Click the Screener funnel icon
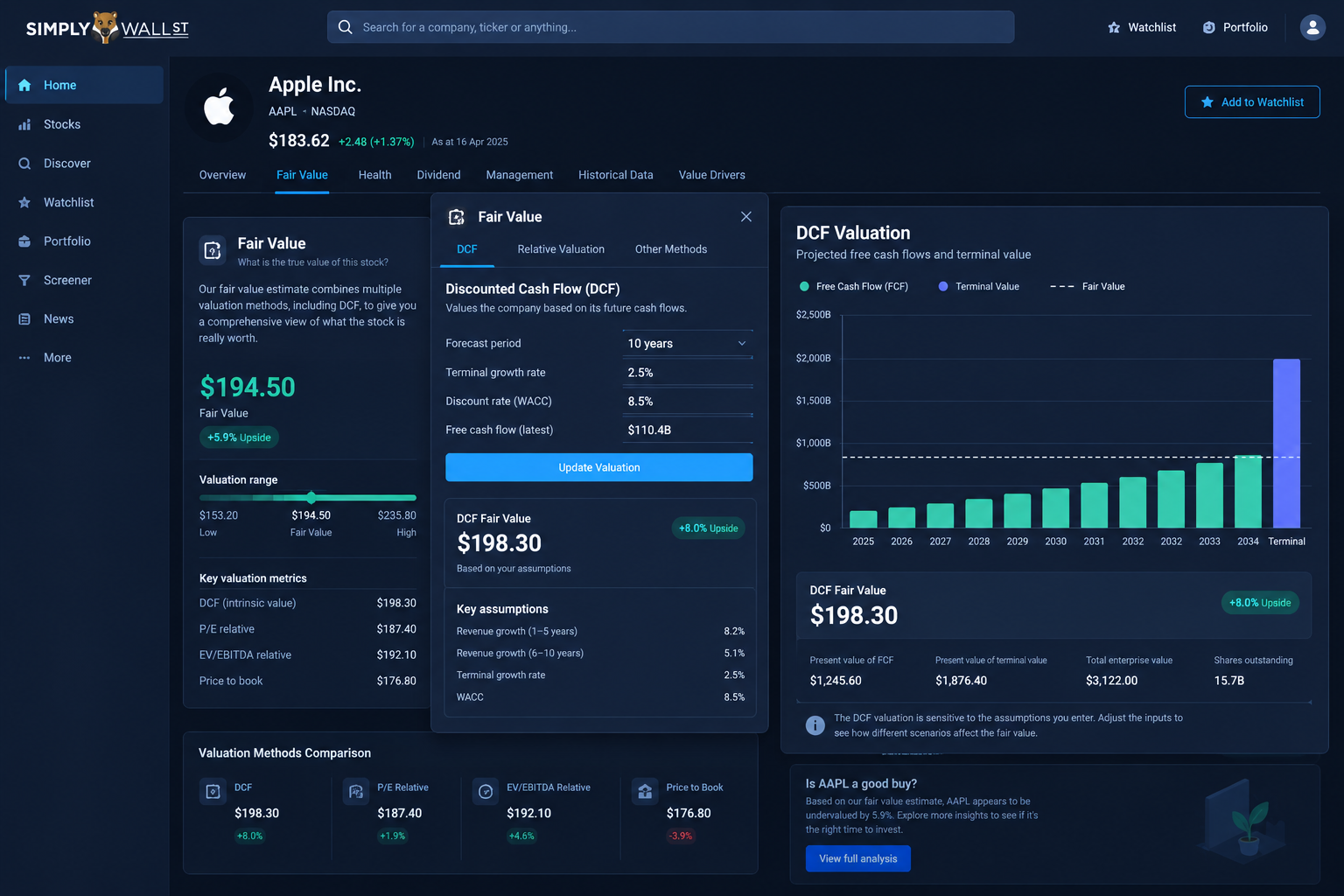 point(24,280)
